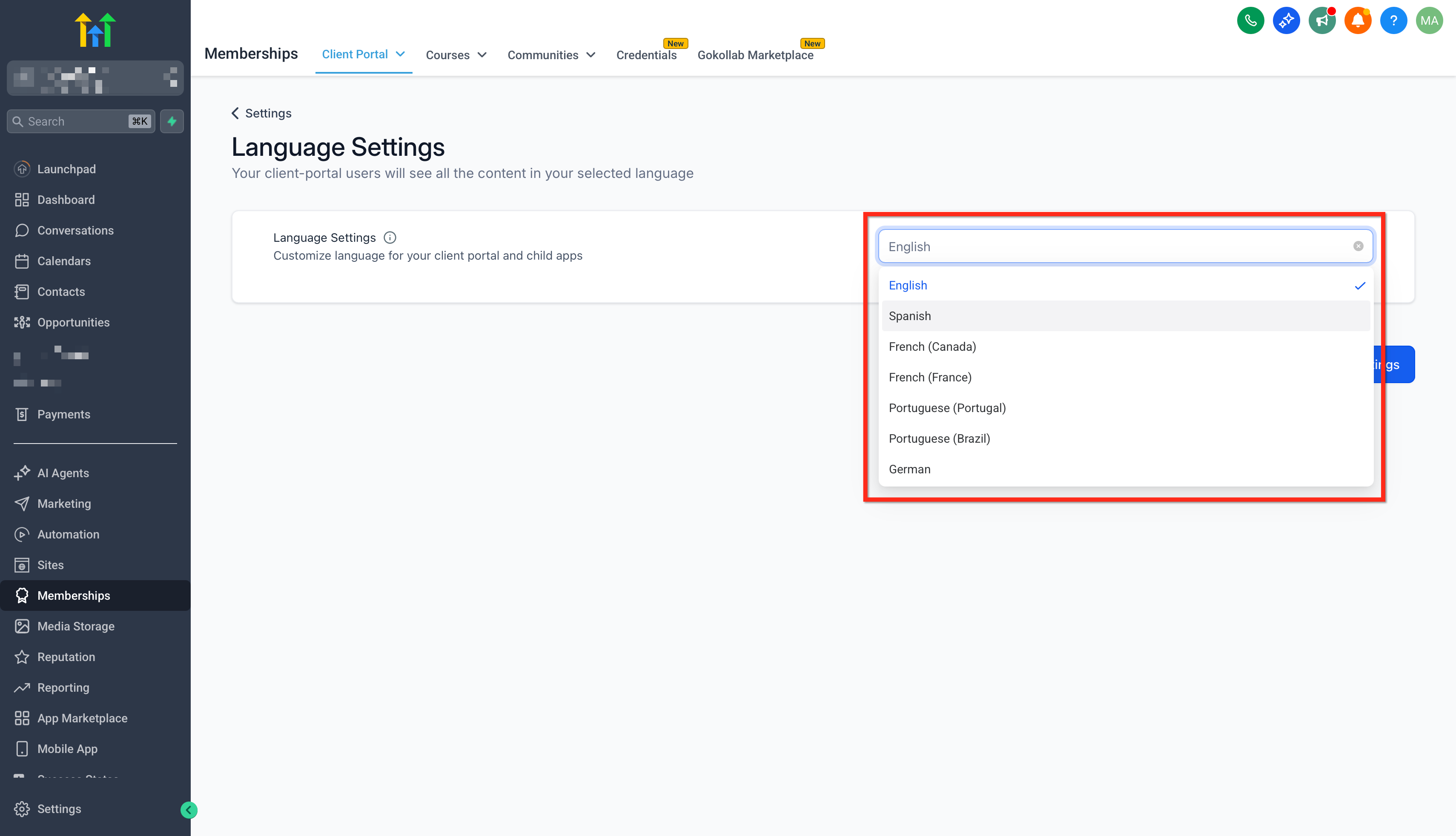Choose German in the language dropdown
1456x836 pixels.
(x=909, y=469)
